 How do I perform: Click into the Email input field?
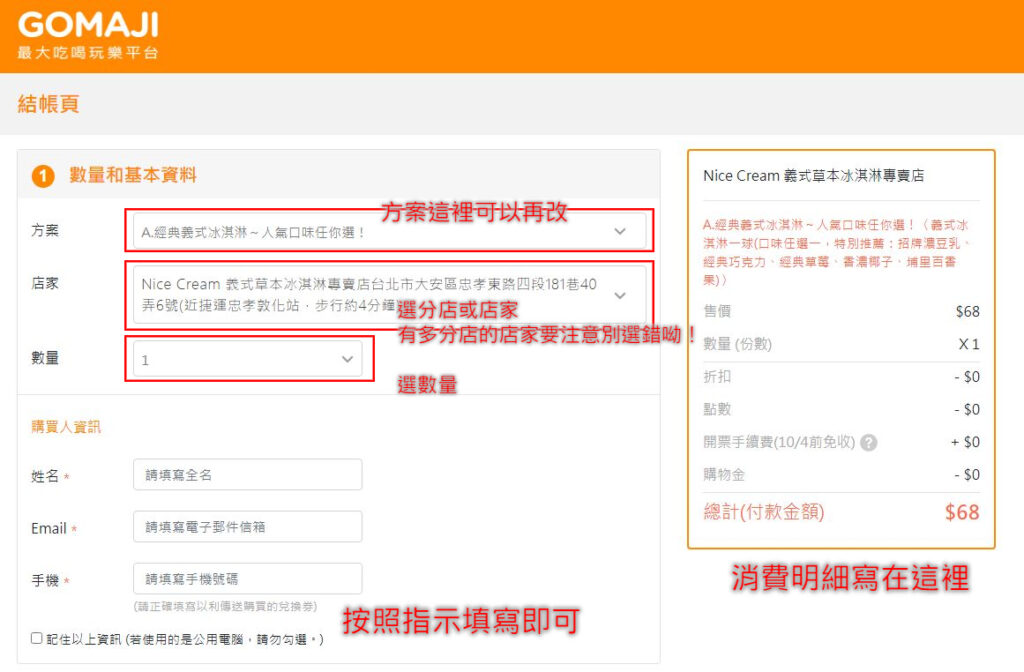tap(247, 527)
